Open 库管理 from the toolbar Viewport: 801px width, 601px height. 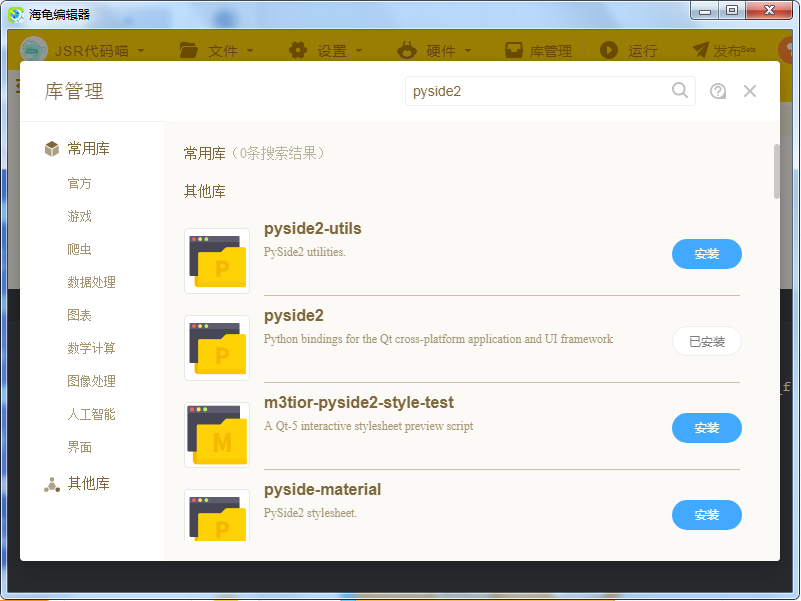tap(551, 51)
